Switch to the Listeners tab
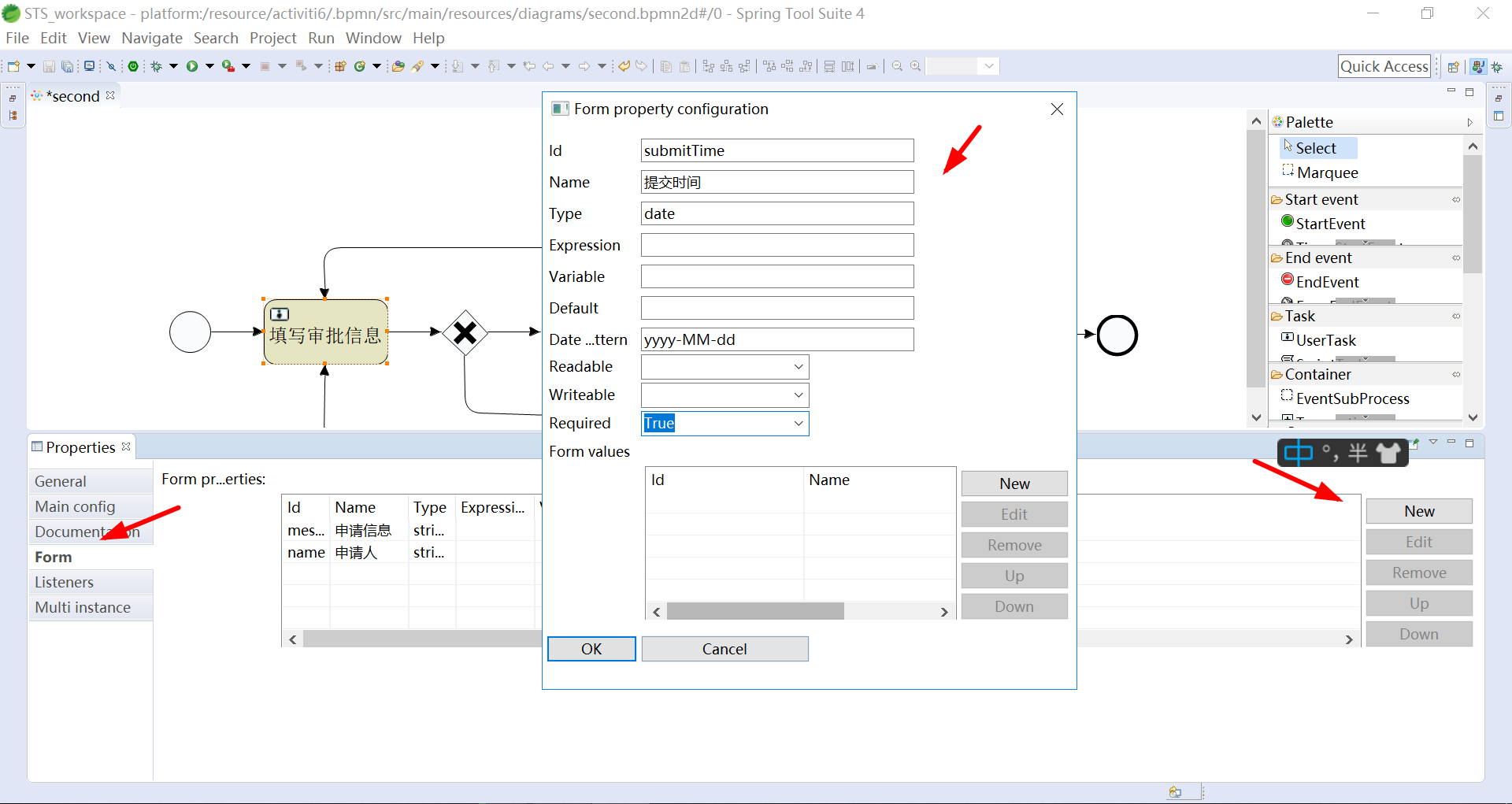This screenshot has width=1512, height=804. 91,582
